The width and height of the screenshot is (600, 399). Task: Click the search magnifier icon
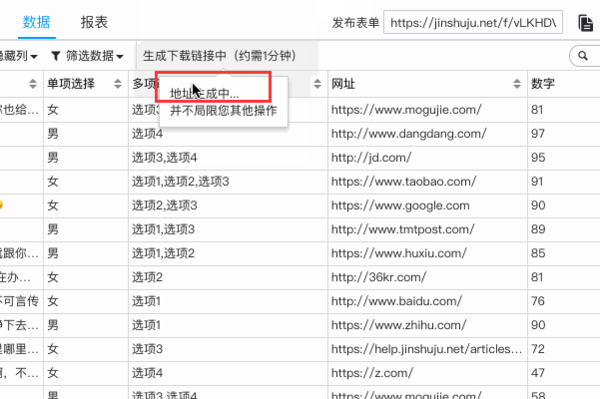pyautogui.click(x=583, y=56)
